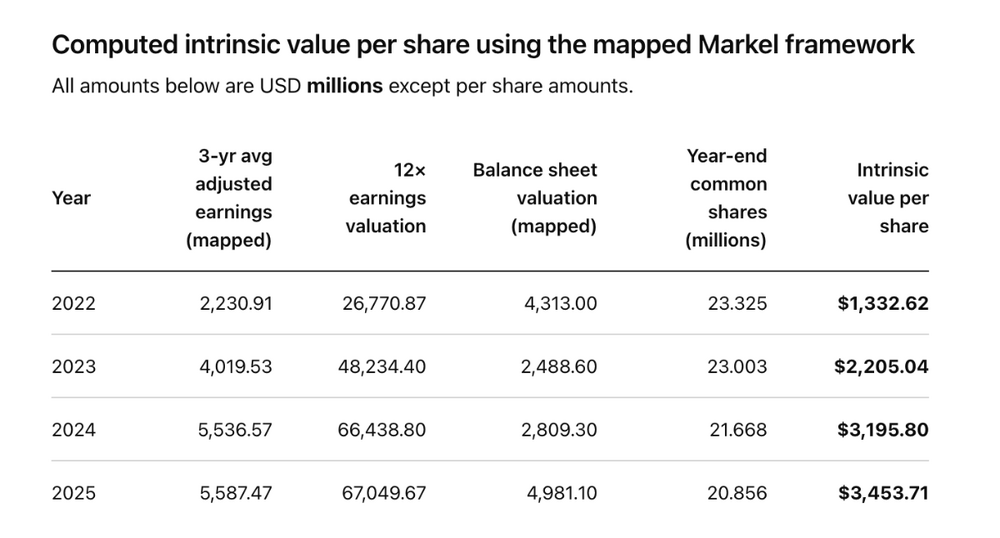This screenshot has height=538, width=1000.
Task: Select the 2025 year cell
Action: pos(73,493)
